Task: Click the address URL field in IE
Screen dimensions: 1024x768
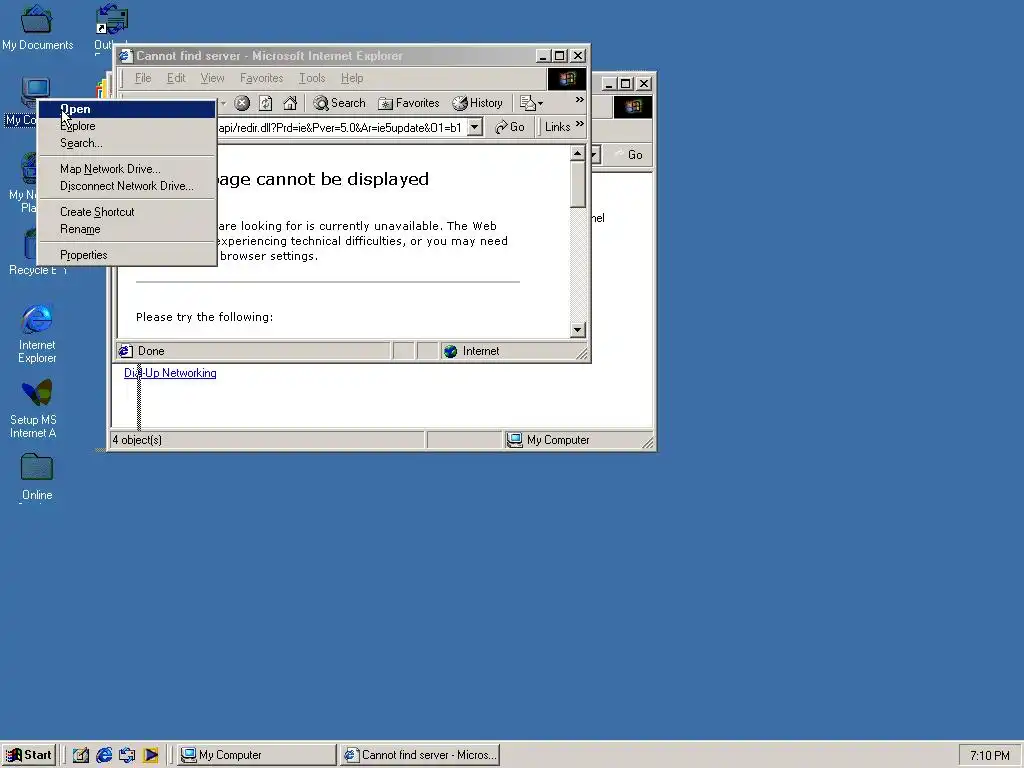Action: click(x=341, y=127)
